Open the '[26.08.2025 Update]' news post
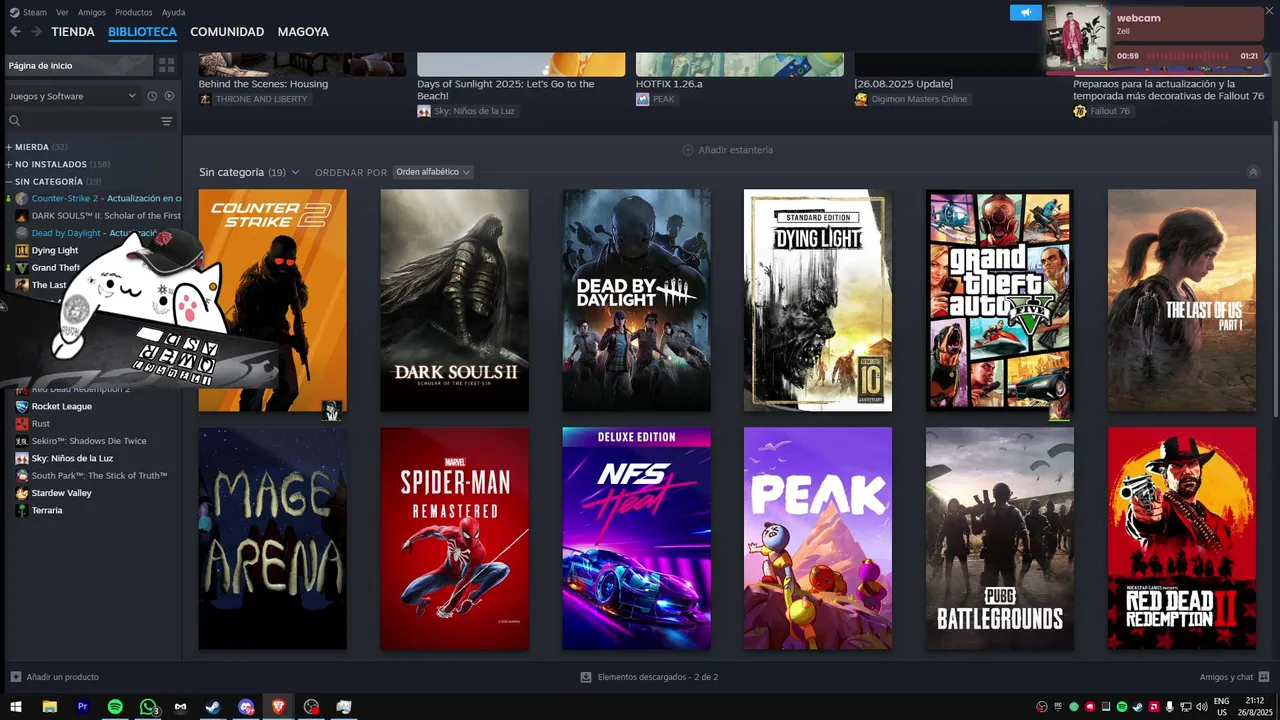This screenshot has height=720, width=1280. [x=903, y=84]
